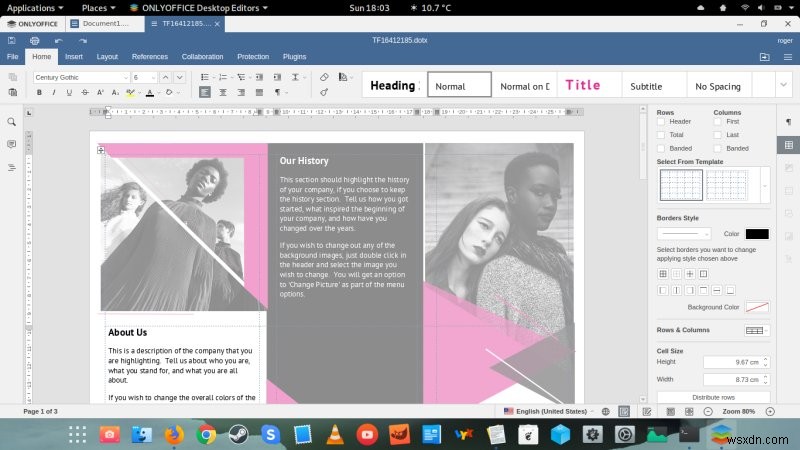Toggle underline formatting
800x450 pixels.
click(x=69, y=92)
